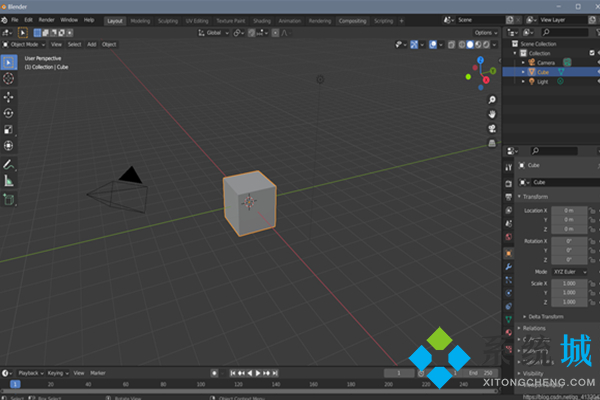Screen dimensions: 600x400
Task: Select the 3D Cursor tool
Action: (8, 78)
